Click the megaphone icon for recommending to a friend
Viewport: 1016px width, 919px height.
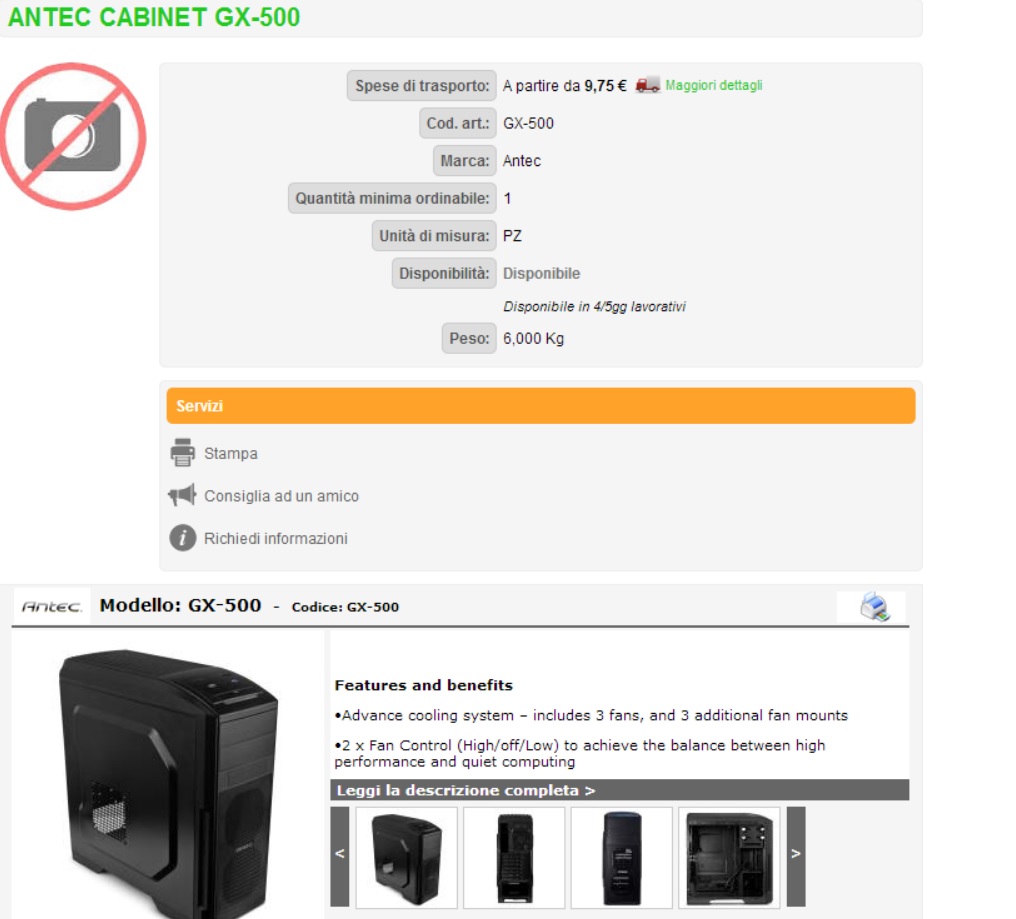[x=182, y=495]
